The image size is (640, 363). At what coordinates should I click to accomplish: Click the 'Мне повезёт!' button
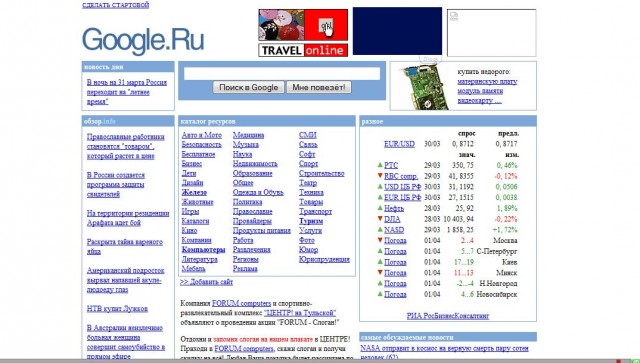click(x=319, y=87)
